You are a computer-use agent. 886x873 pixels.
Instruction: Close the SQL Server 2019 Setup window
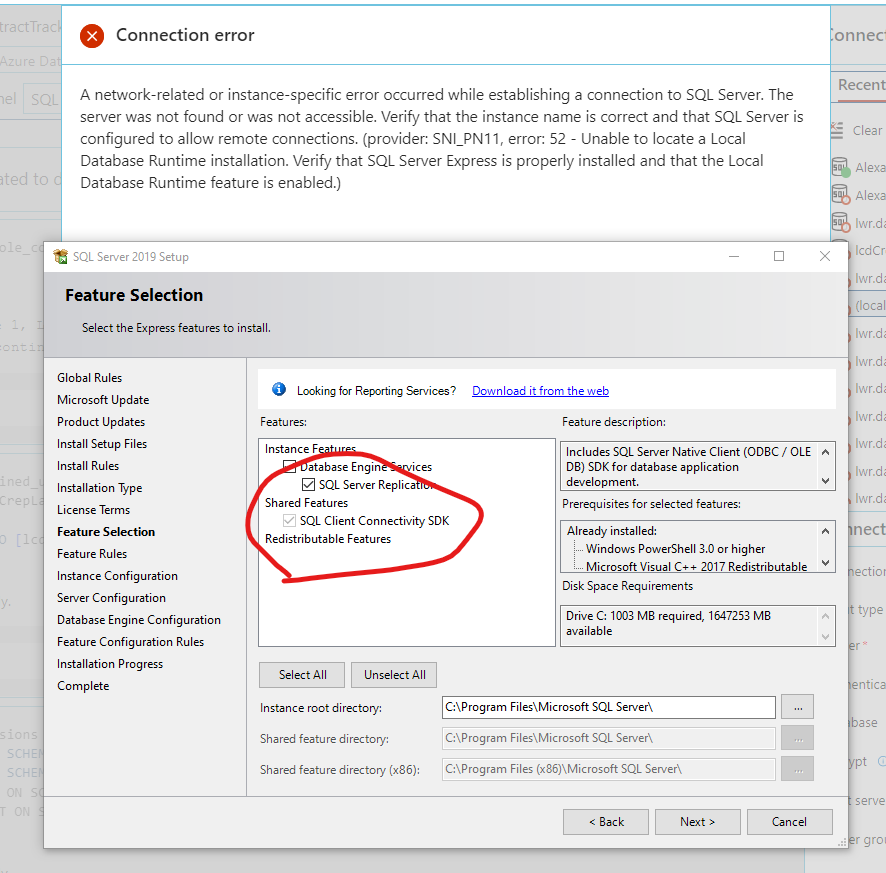pyautogui.click(x=824, y=257)
